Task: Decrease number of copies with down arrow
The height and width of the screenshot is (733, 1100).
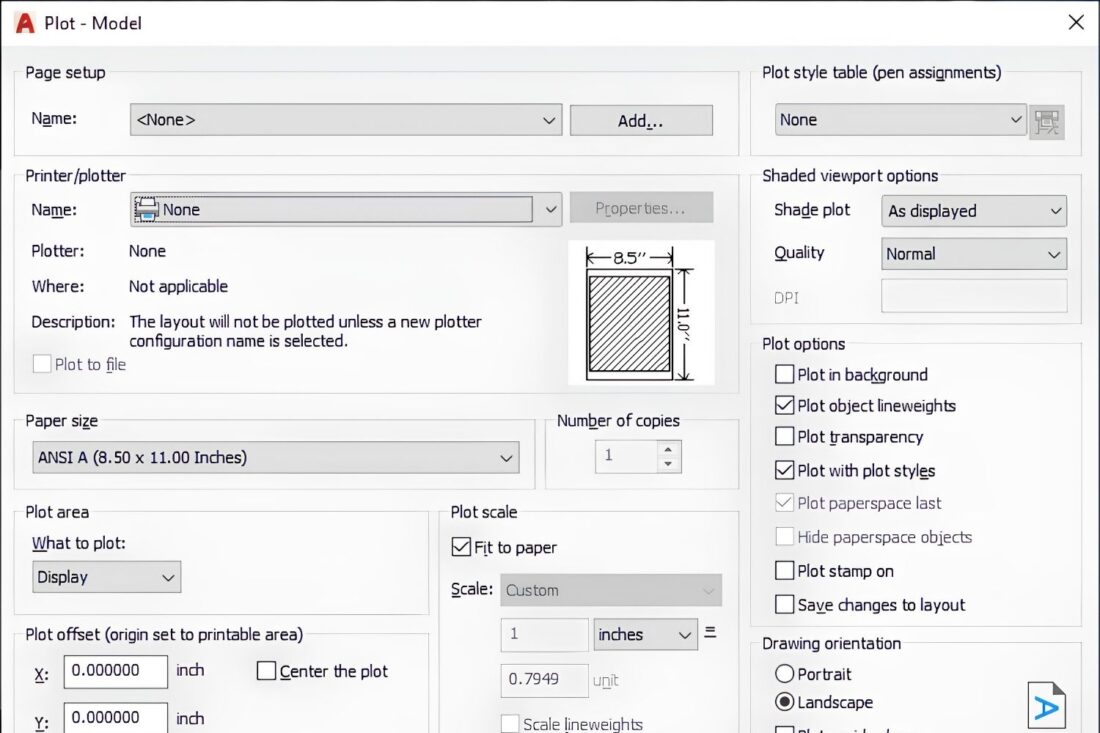Action: pyautogui.click(x=669, y=464)
